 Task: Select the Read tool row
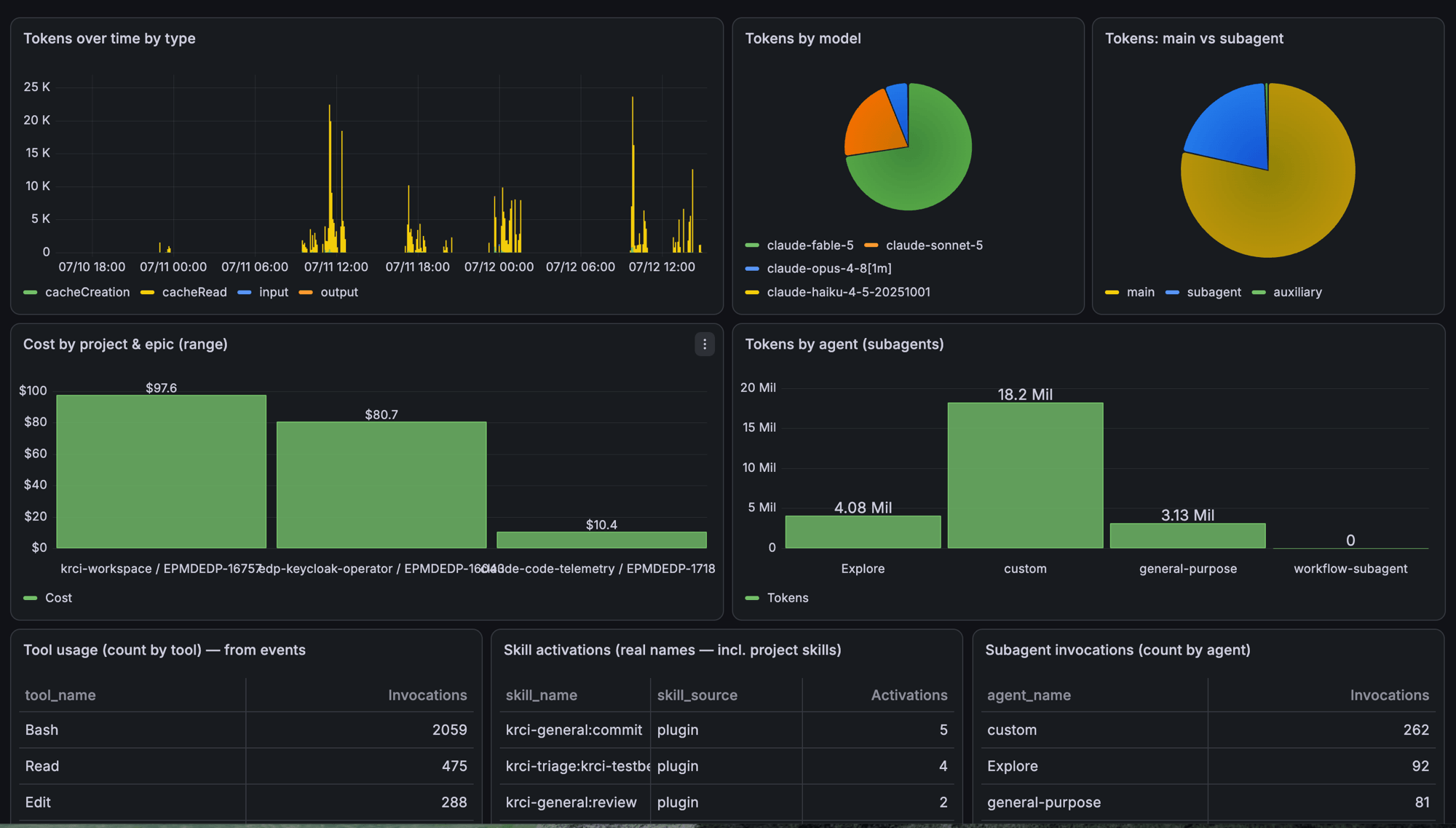[246, 766]
